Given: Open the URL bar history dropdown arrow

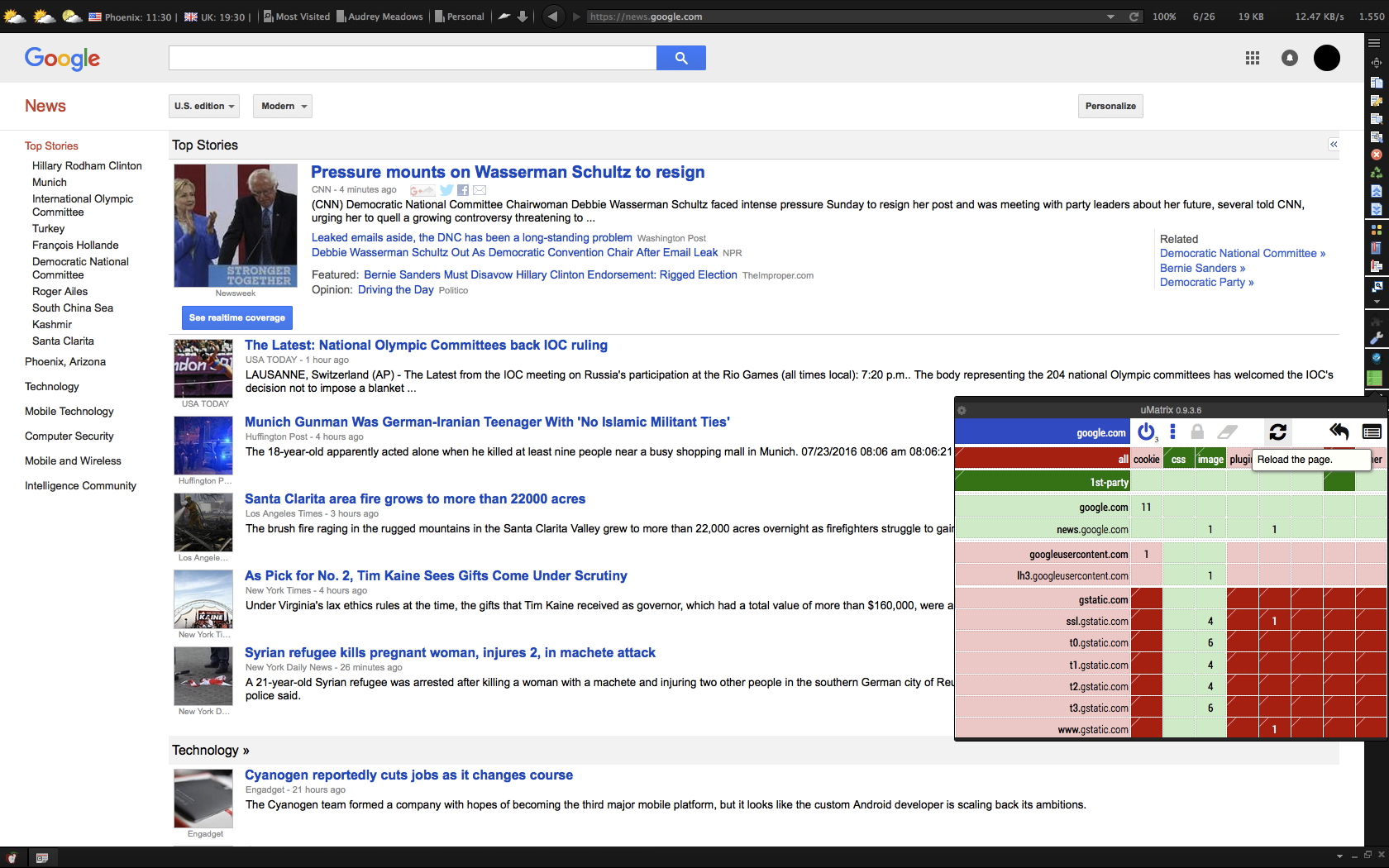Looking at the screenshot, I should 1110,17.
